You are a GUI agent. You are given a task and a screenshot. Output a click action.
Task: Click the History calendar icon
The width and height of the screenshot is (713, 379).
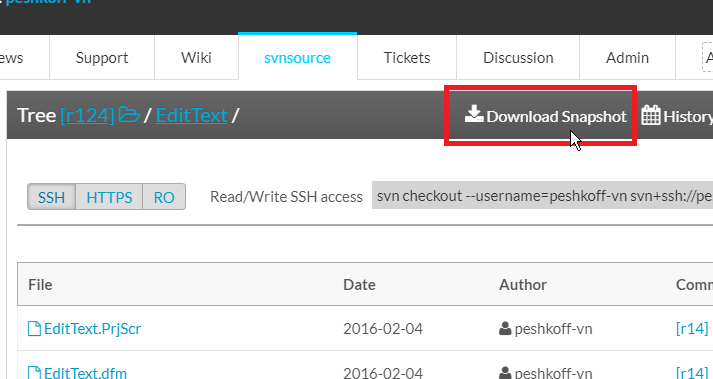pos(651,115)
